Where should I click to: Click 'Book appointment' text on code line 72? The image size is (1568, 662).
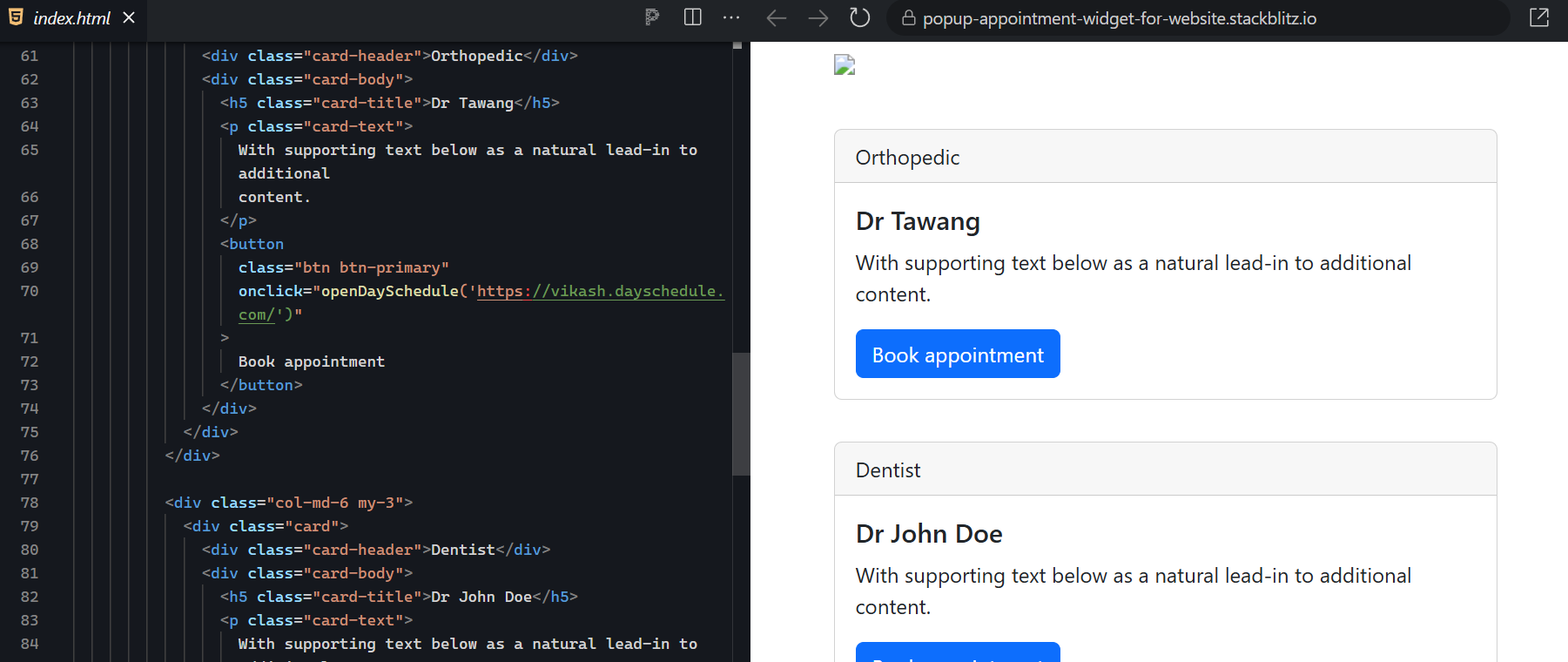click(x=312, y=361)
